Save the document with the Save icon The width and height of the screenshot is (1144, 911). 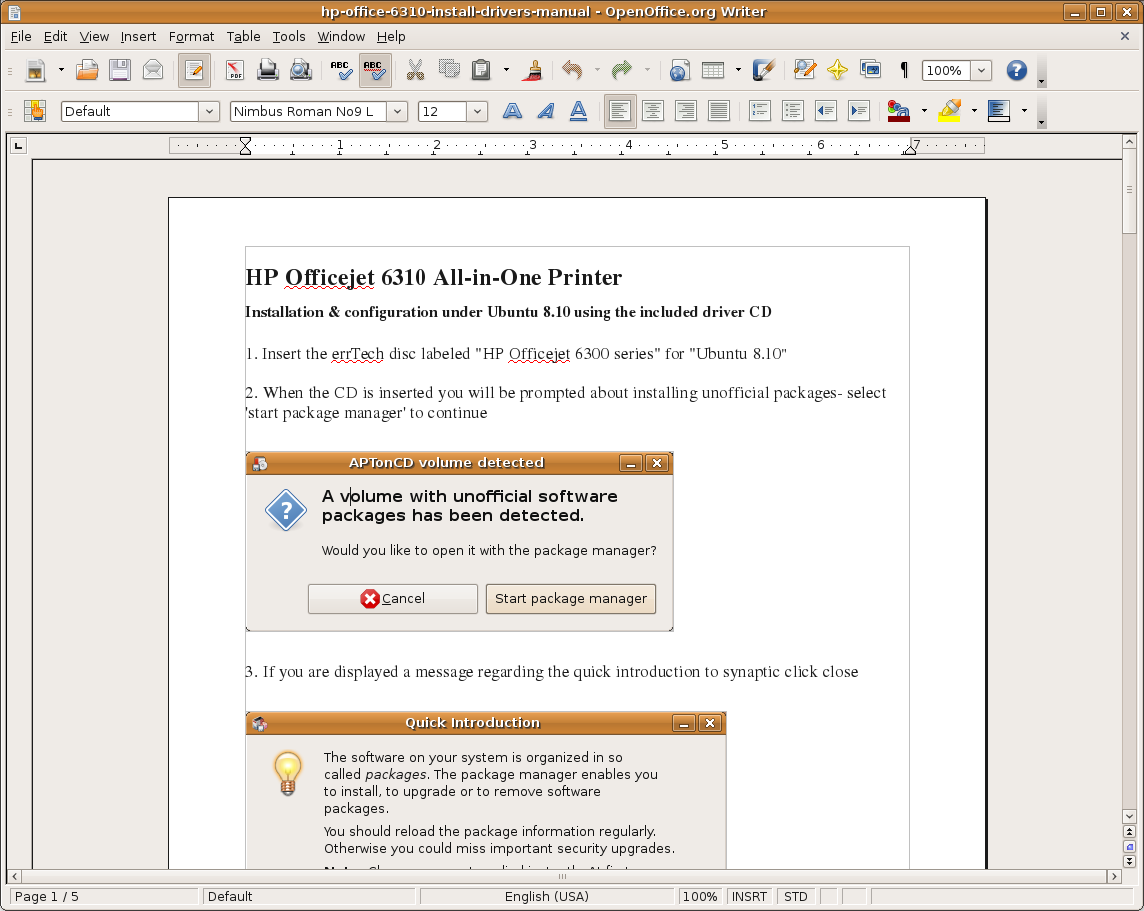click(x=120, y=71)
